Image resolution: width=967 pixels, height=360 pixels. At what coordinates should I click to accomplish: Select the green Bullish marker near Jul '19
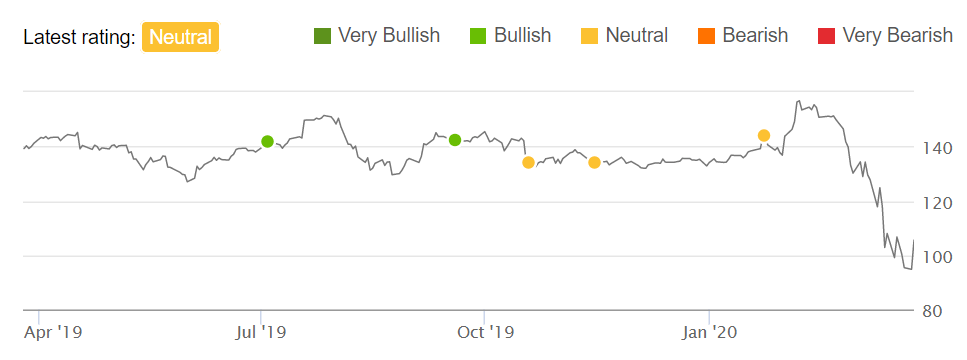267,142
